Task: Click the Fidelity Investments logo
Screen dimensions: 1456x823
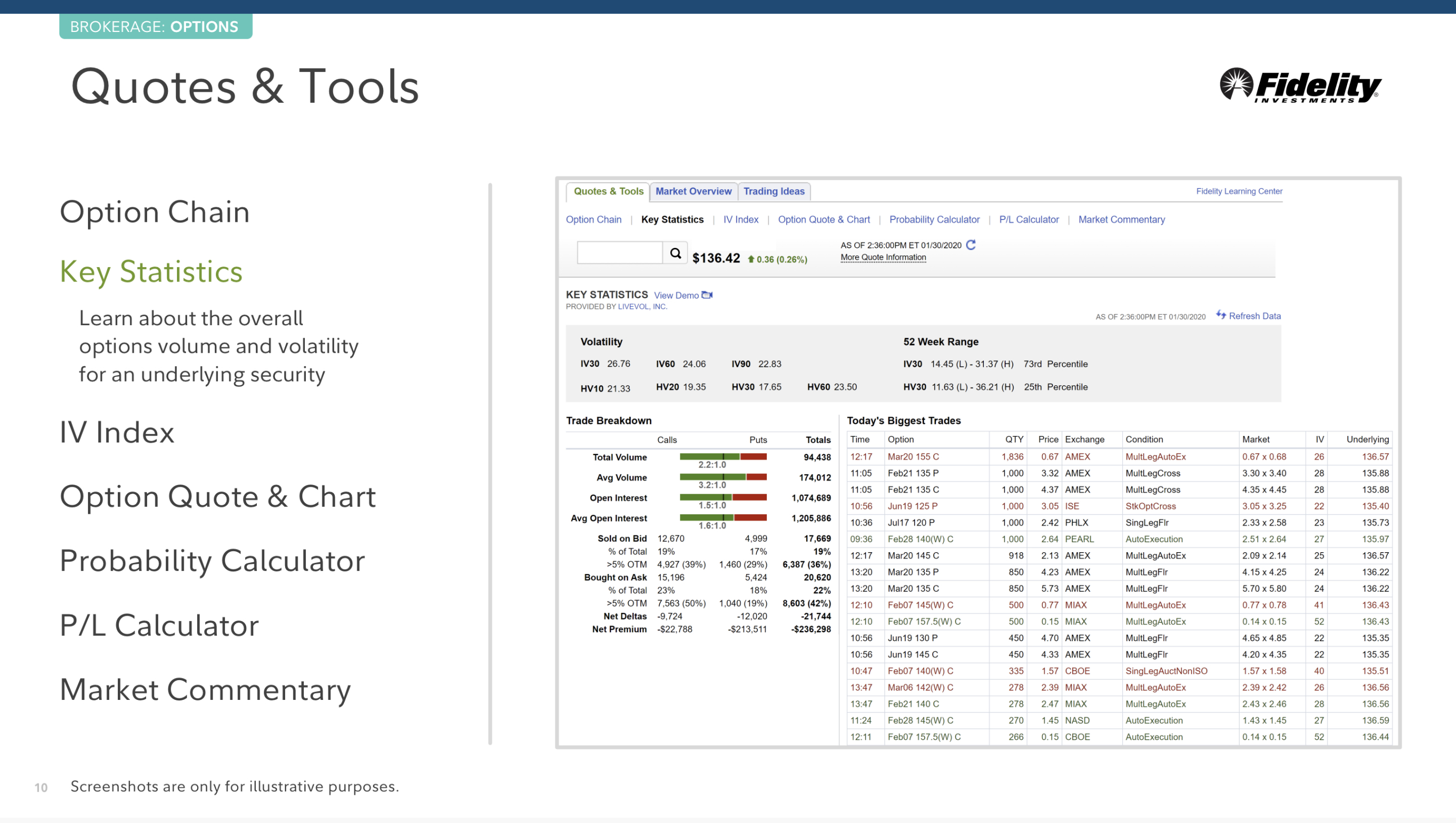Action: [1299, 86]
